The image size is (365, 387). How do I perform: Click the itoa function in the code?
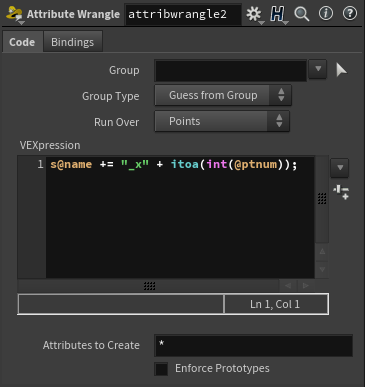pos(184,164)
